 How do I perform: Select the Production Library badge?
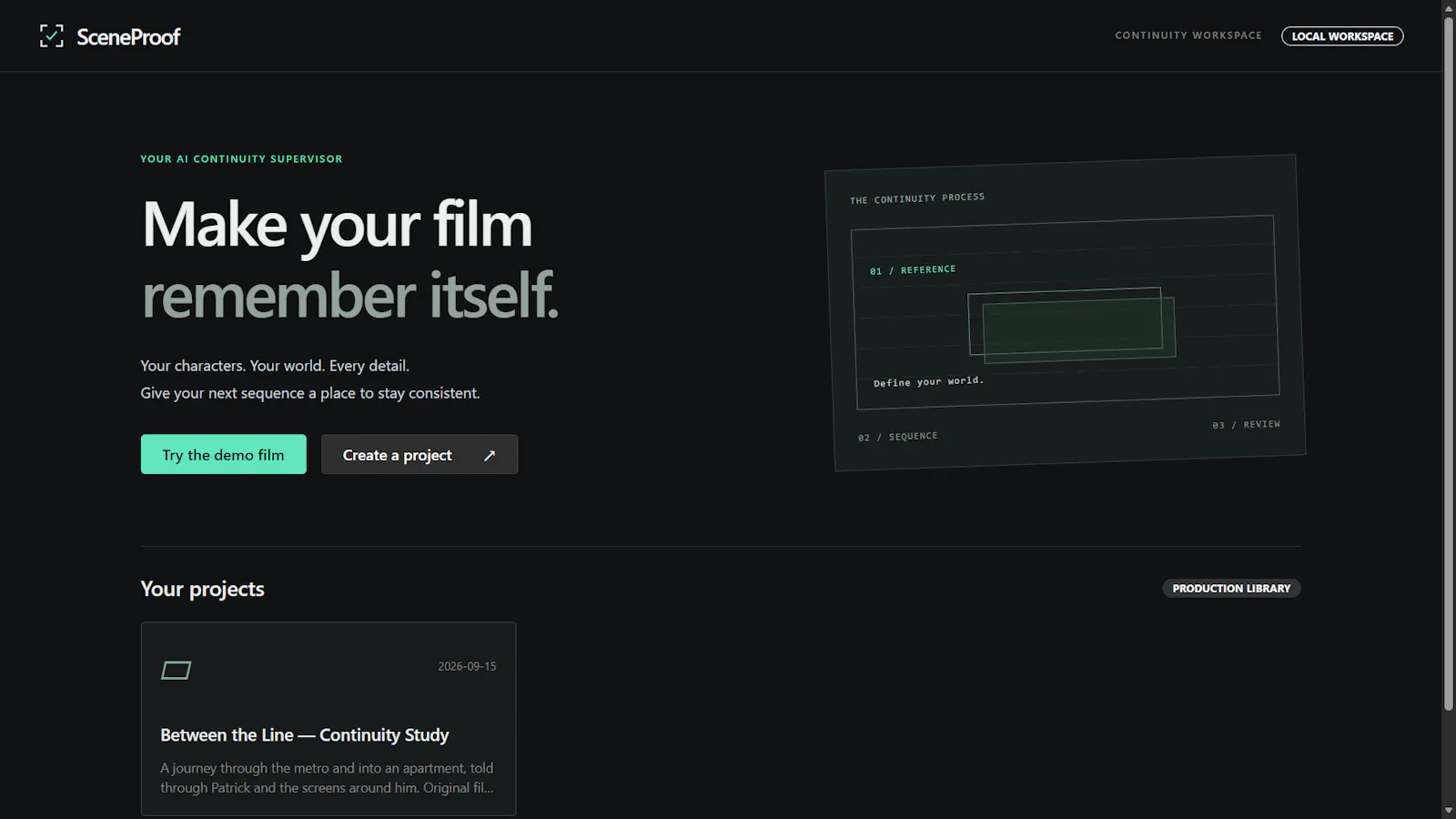point(1231,589)
